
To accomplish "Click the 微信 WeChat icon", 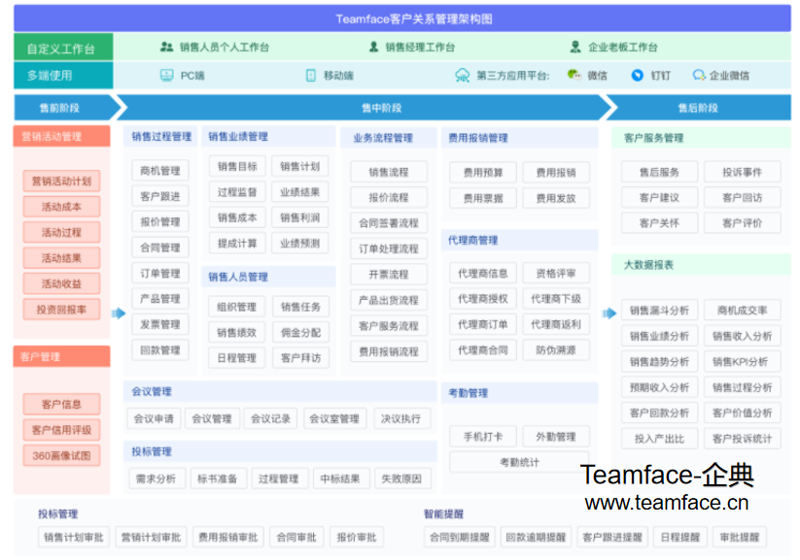I will [574, 75].
